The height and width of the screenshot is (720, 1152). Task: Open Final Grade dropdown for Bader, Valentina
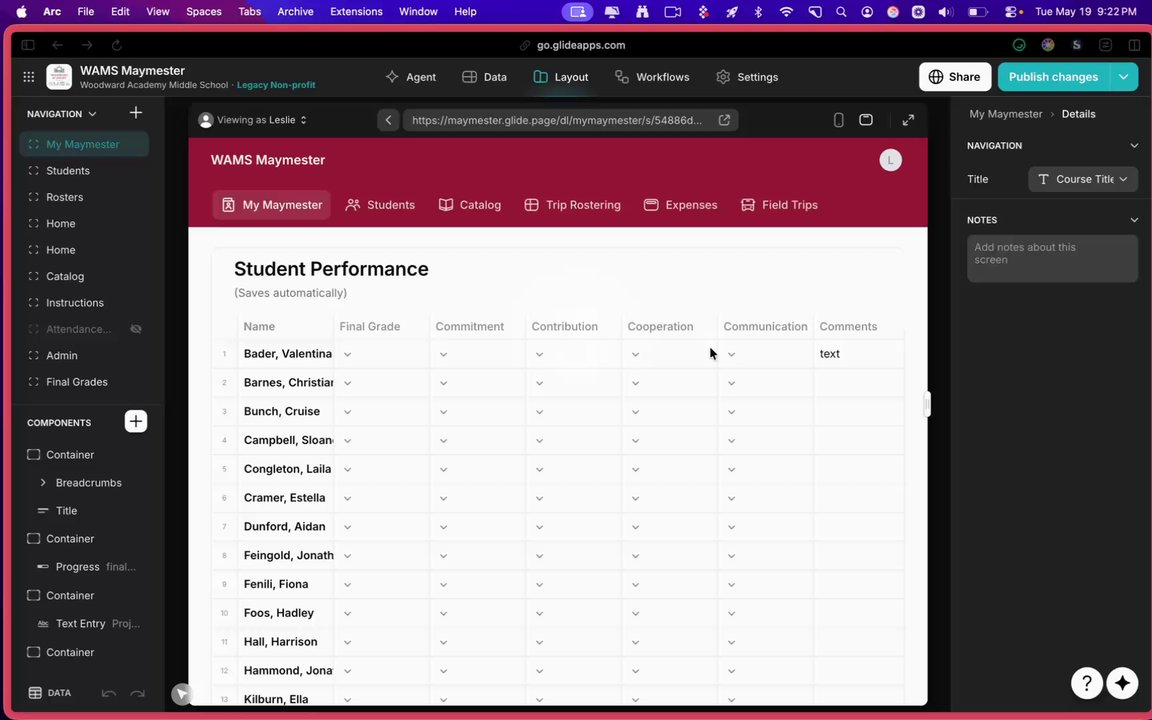coord(348,354)
